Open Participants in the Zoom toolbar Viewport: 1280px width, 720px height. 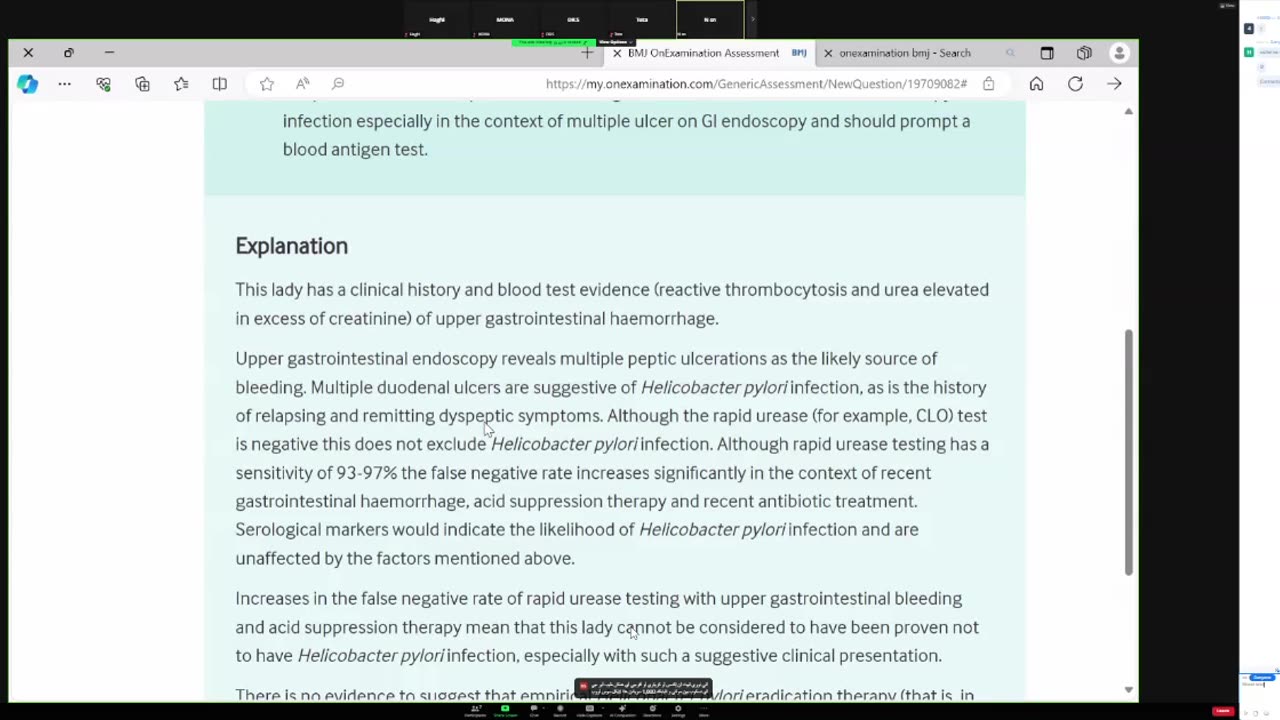coord(476,711)
